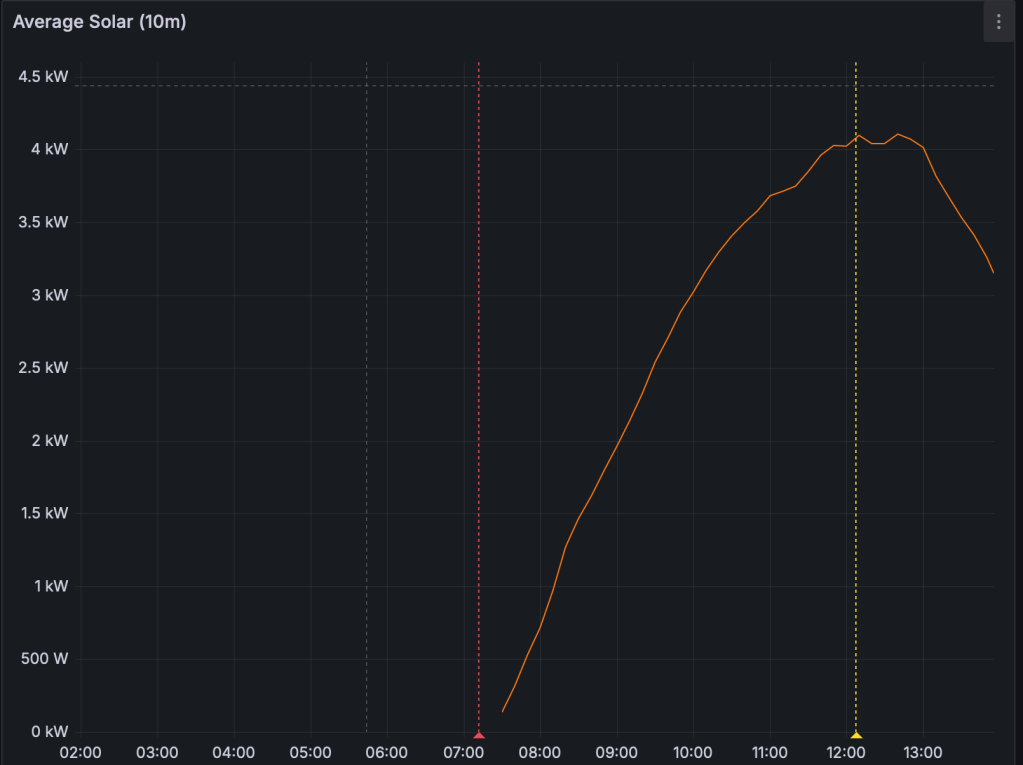This screenshot has width=1023, height=765.
Task: Click the orange line's end at right edge
Action: (x=992, y=271)
